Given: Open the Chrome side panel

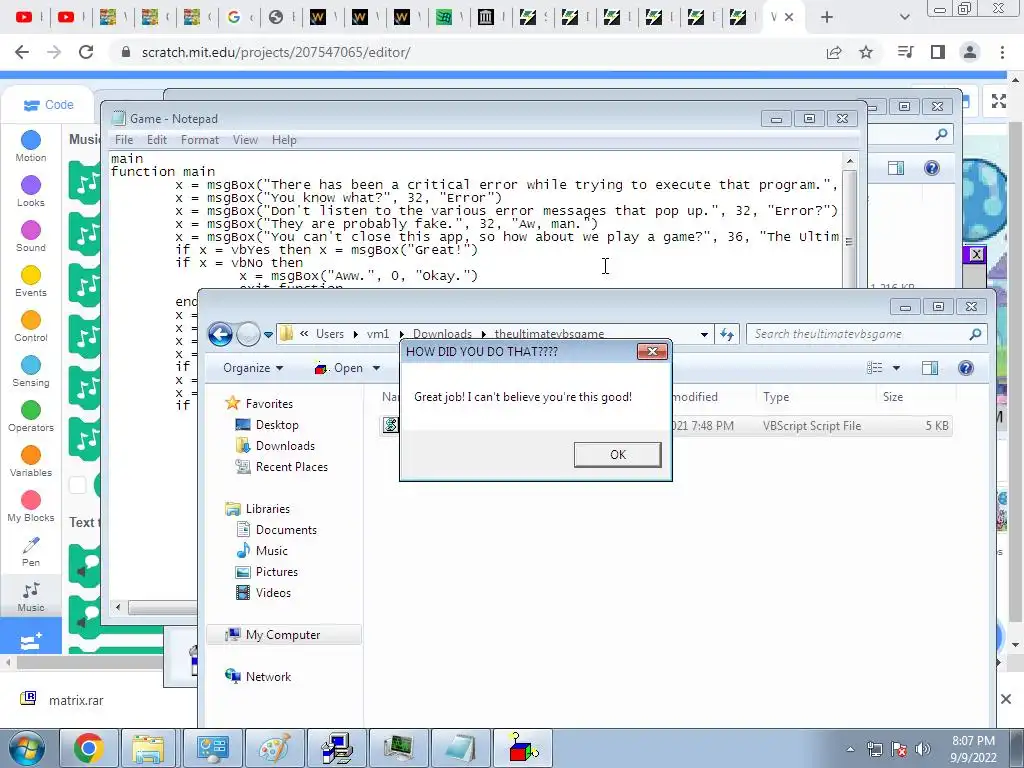Looking at the screenshot, I should tap(938, 52).
